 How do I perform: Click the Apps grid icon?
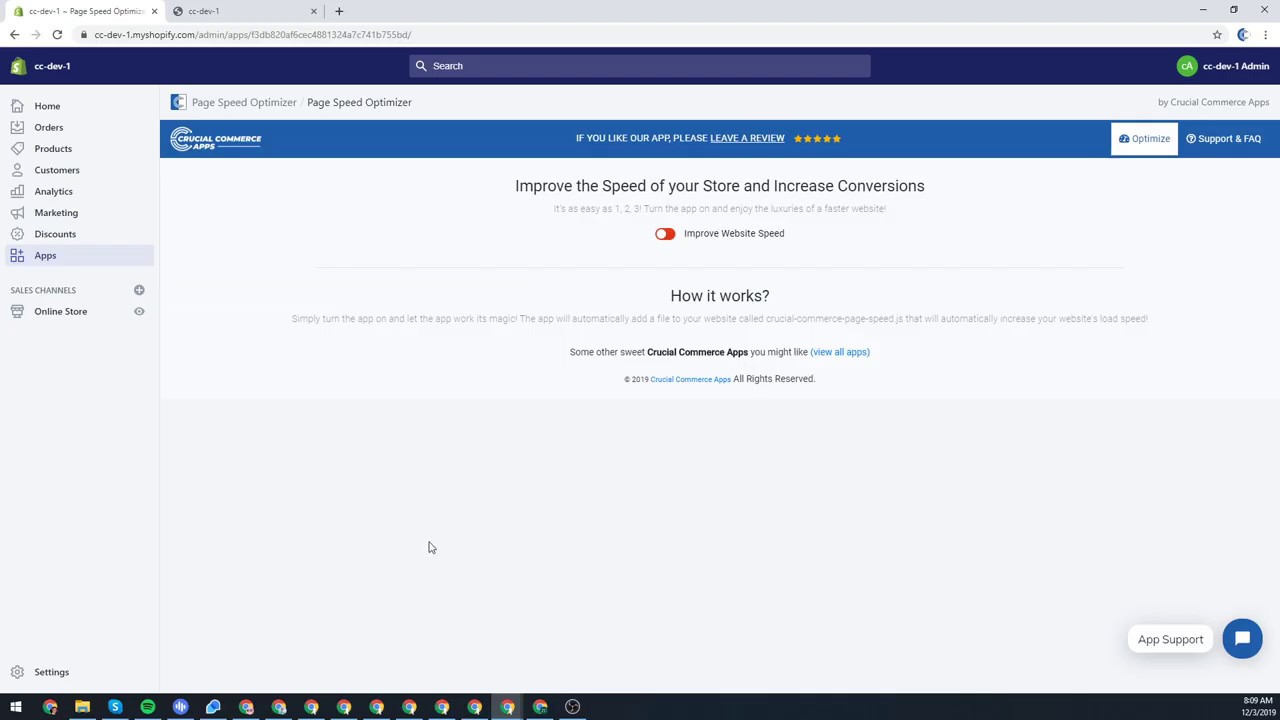tap(17, 256)
